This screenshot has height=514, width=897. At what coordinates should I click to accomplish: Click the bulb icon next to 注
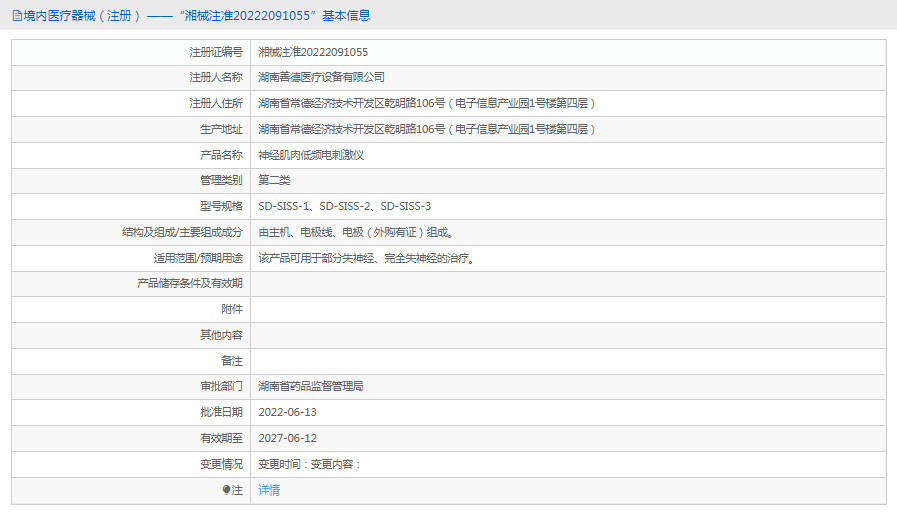click(226, 490)
